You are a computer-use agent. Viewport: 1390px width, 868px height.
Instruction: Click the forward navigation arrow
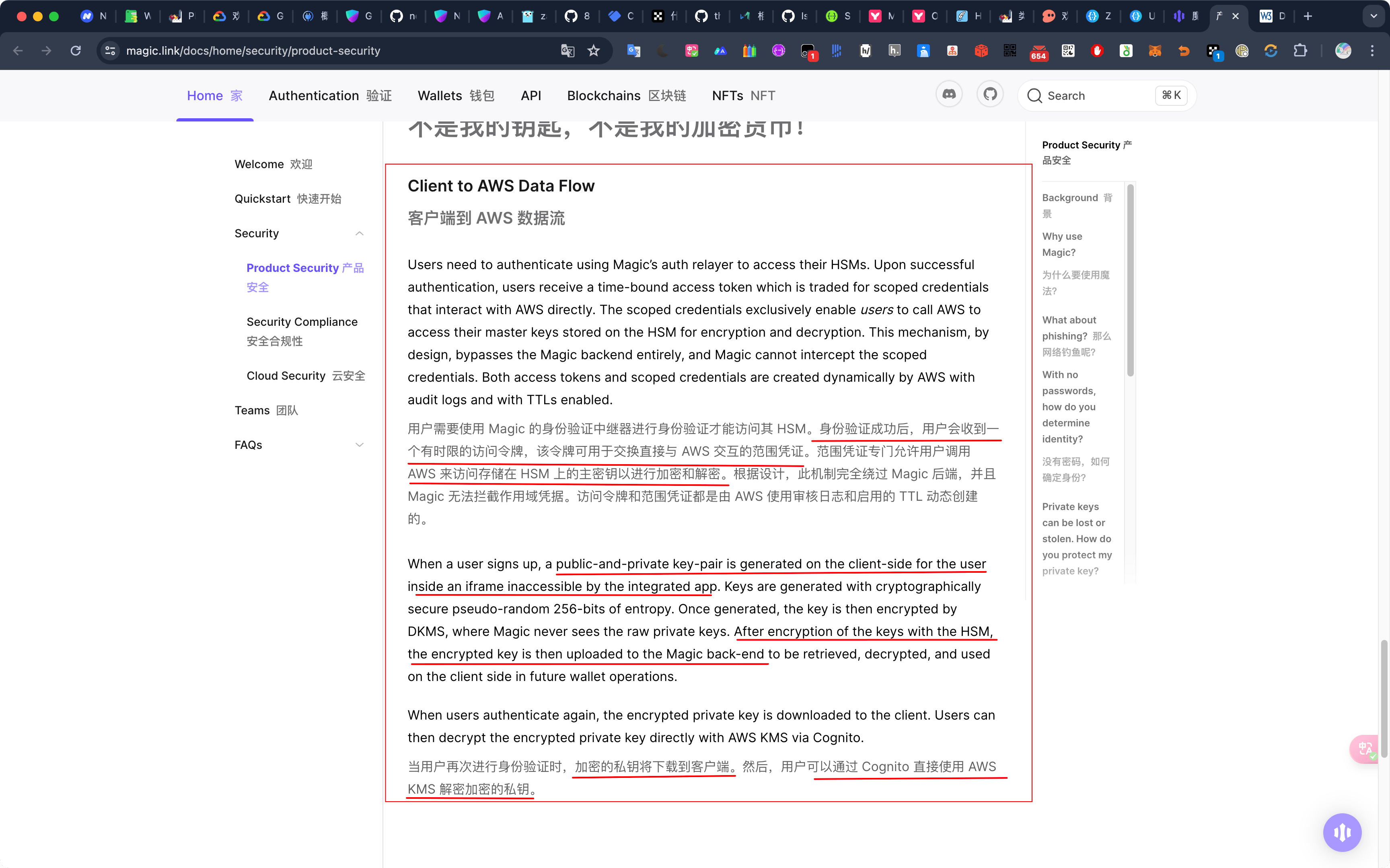click(47, 51)
